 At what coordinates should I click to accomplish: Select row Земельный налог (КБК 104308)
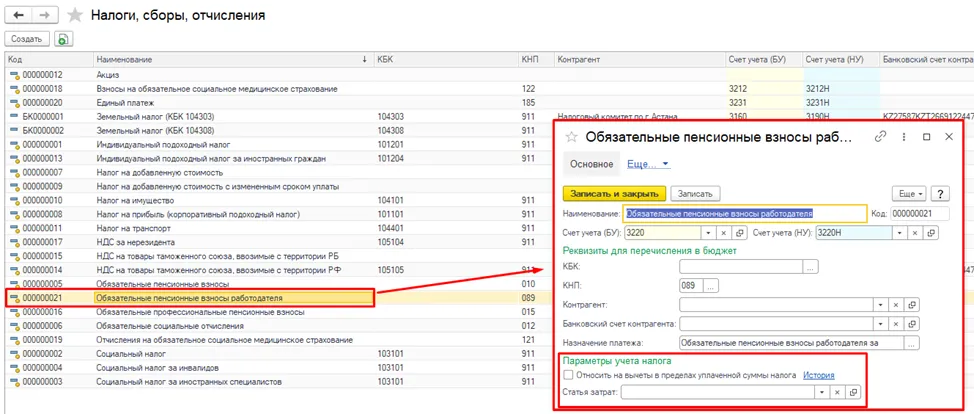280,131
